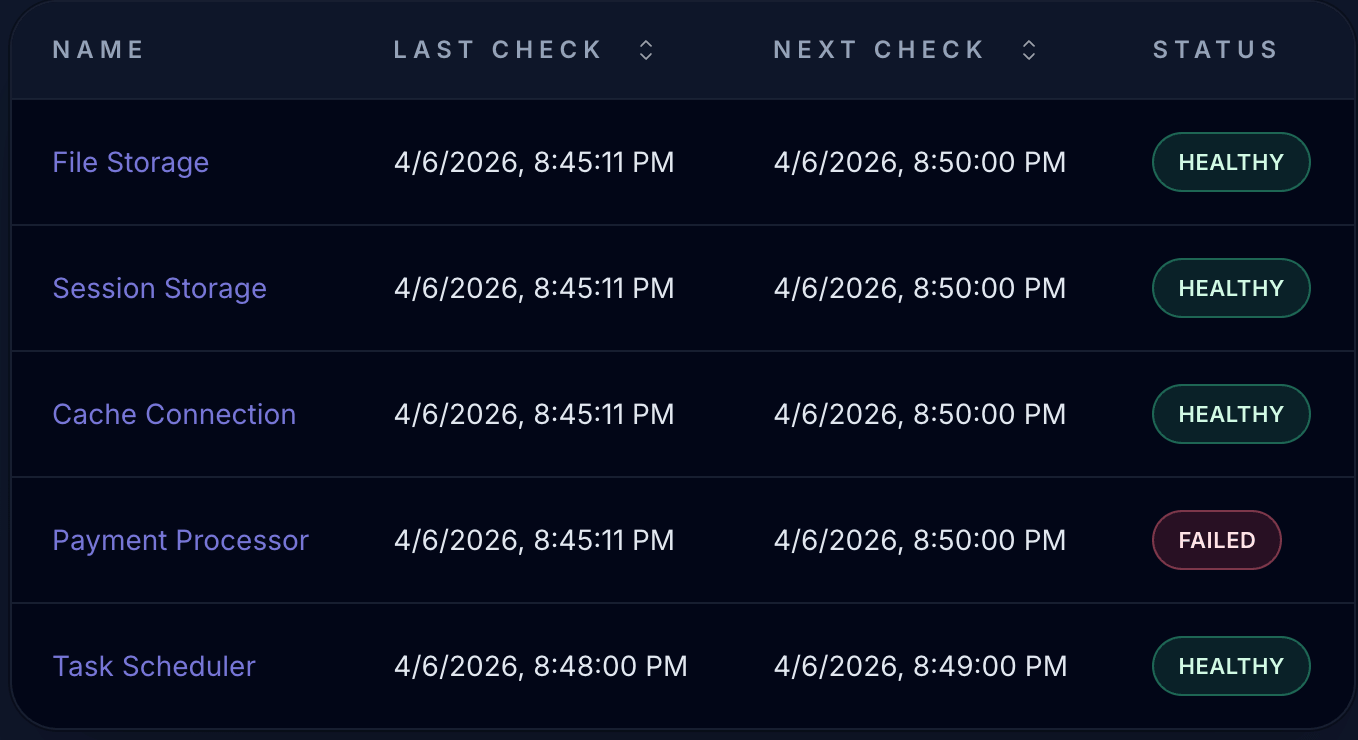
Task: Sort by the Next Check column header
Action: click(x=879, y=50)
